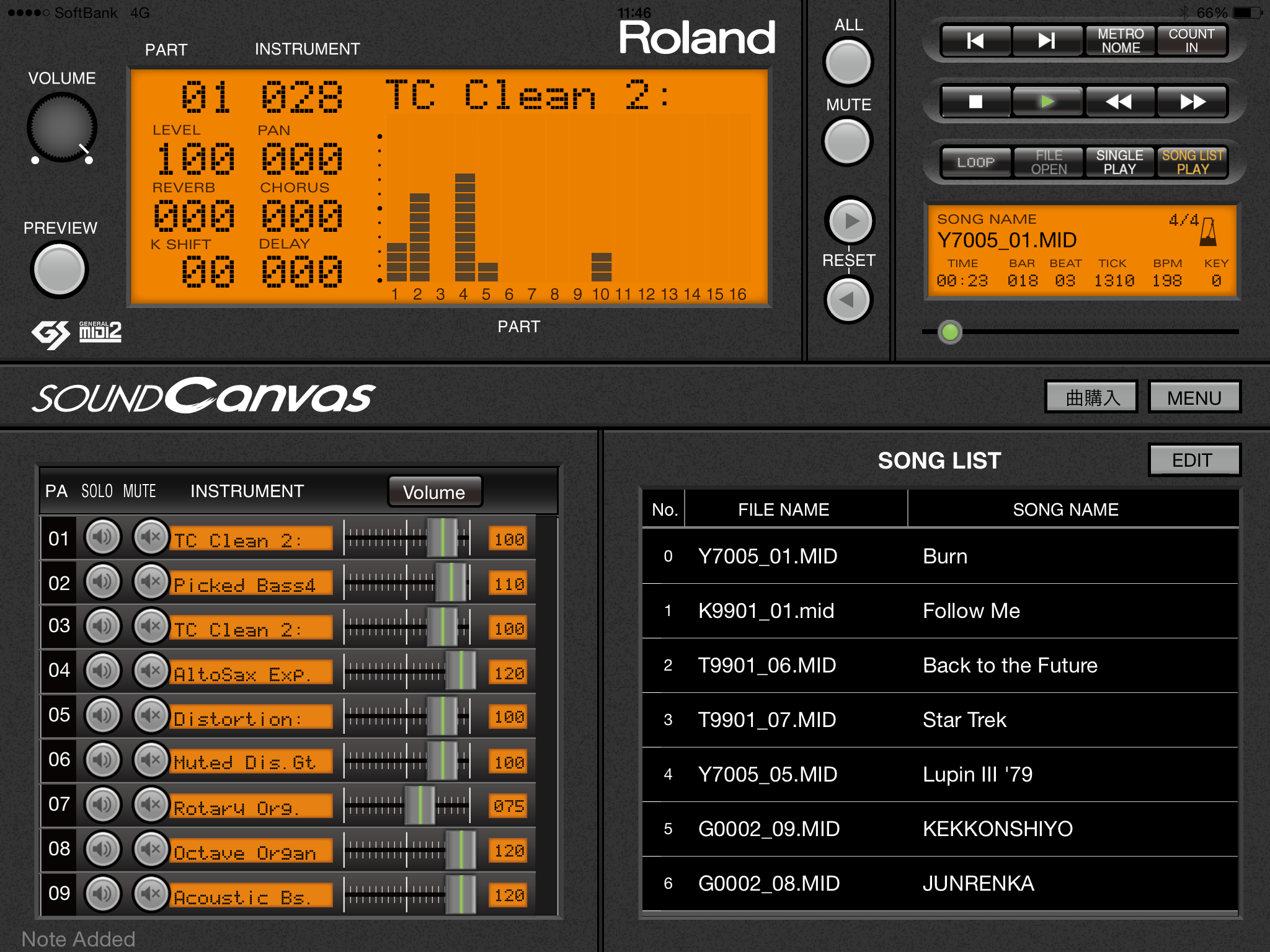Toggle the METRONOME button
1270x952 pixels.
pos(1120,41)
